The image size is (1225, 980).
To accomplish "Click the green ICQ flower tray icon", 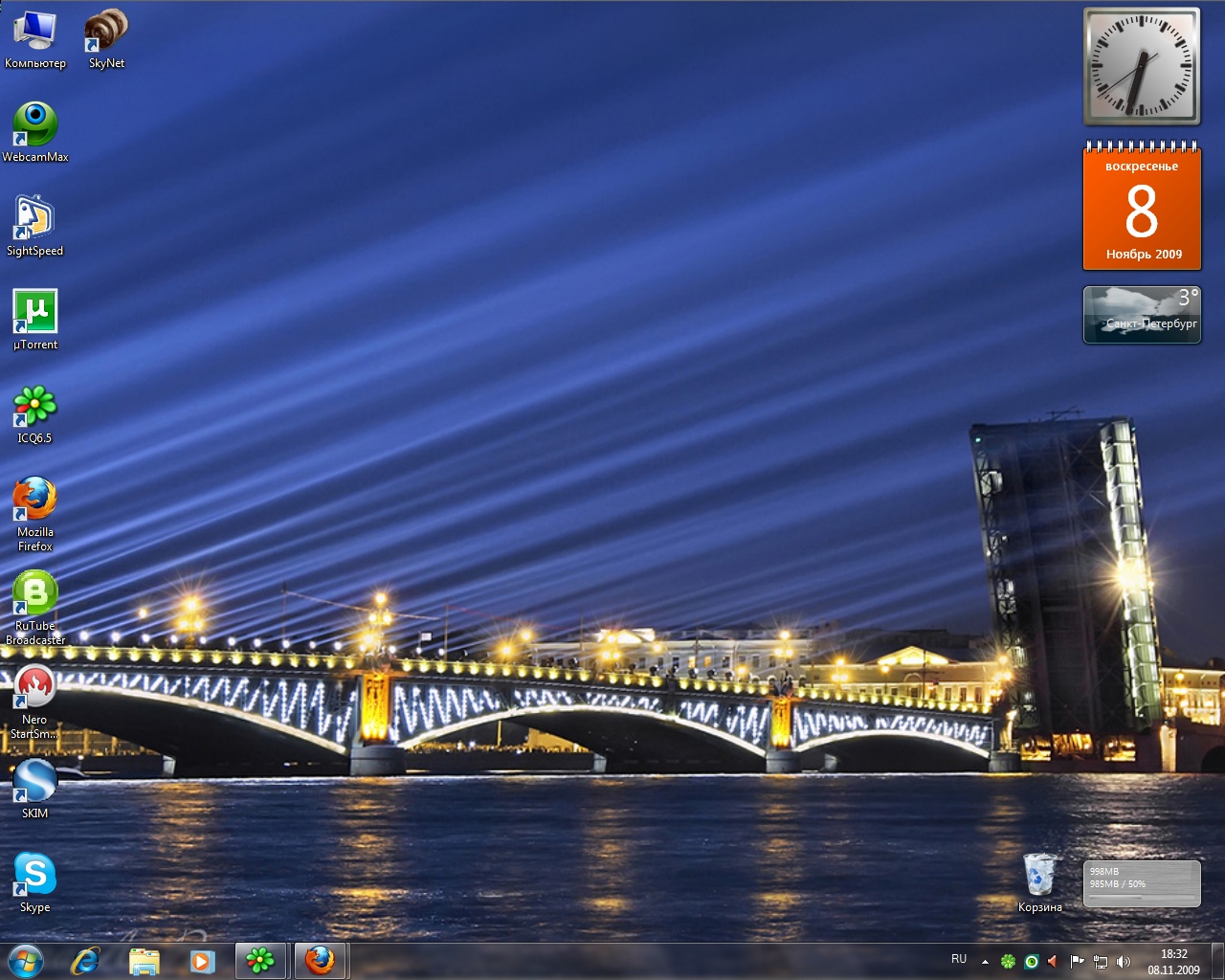I will (x=1008, y=962).
